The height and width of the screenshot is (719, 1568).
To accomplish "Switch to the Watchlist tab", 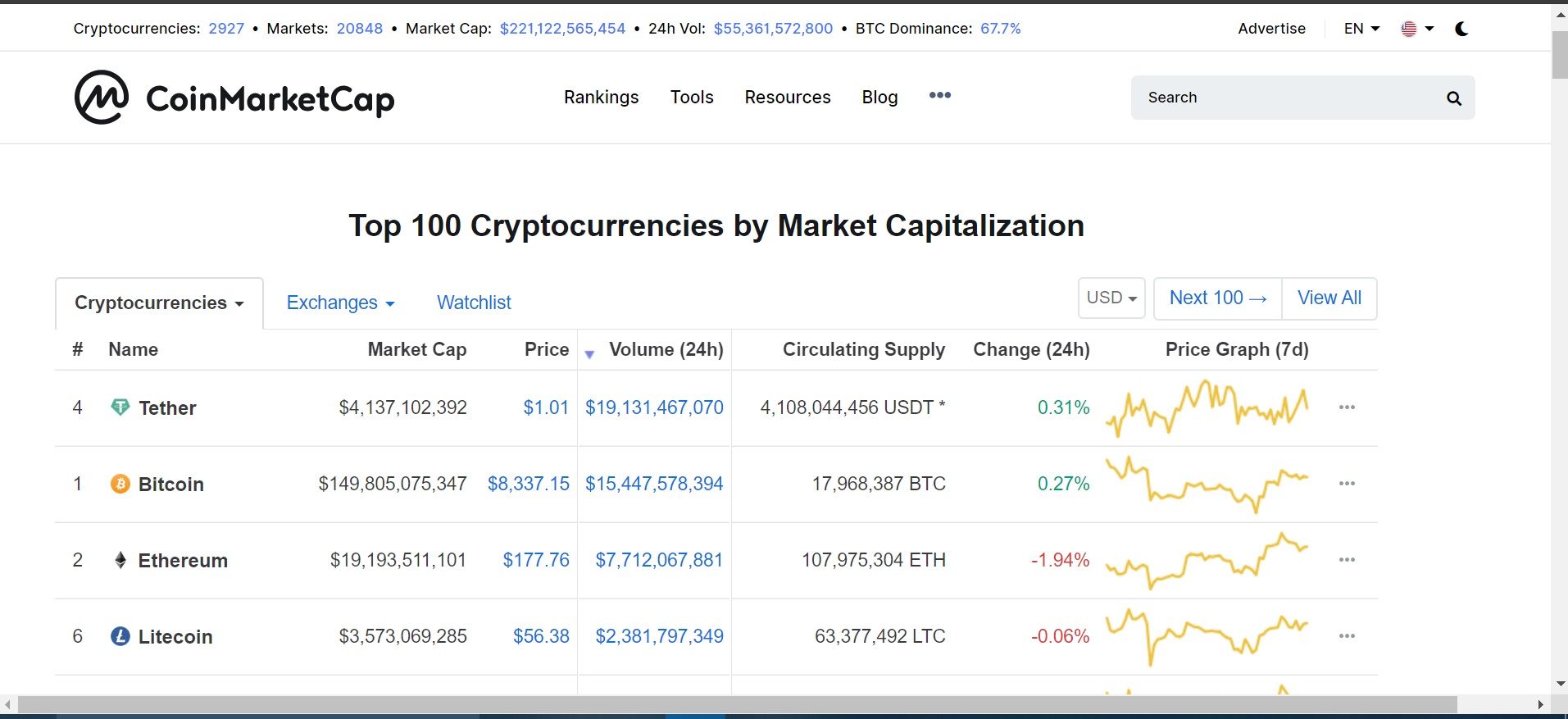I will [474, 303].
